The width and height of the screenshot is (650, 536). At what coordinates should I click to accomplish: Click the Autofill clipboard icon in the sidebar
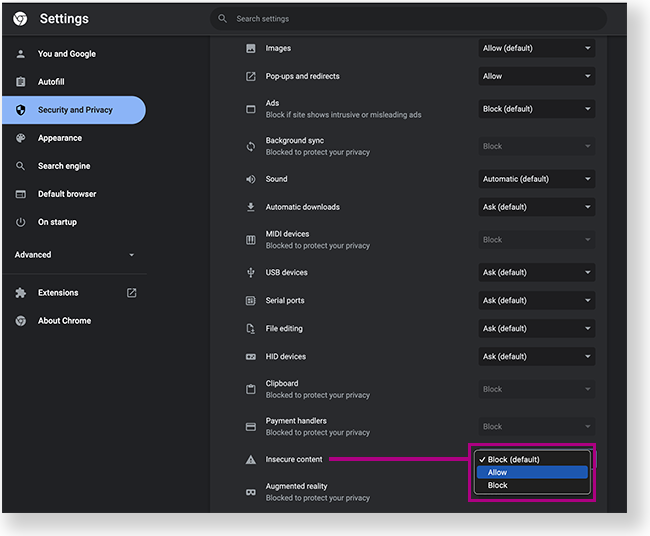coord(20,82)
